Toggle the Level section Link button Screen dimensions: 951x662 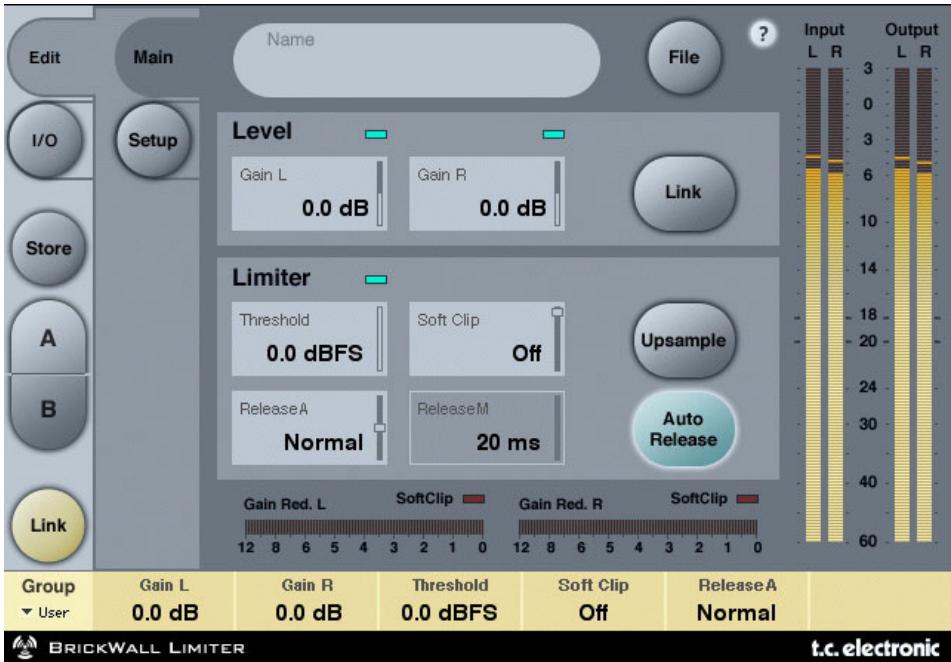pyautogui.click(x=684, y=192)
